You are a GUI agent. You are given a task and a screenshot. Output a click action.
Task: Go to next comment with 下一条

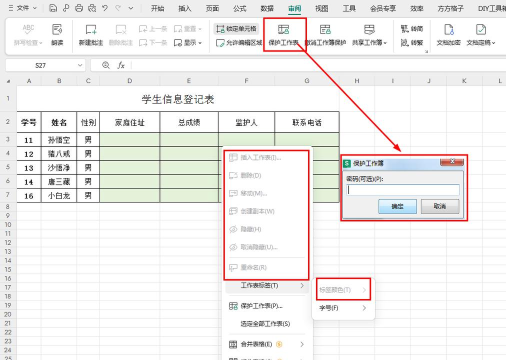pyautogui.click(x=153, y=43)
